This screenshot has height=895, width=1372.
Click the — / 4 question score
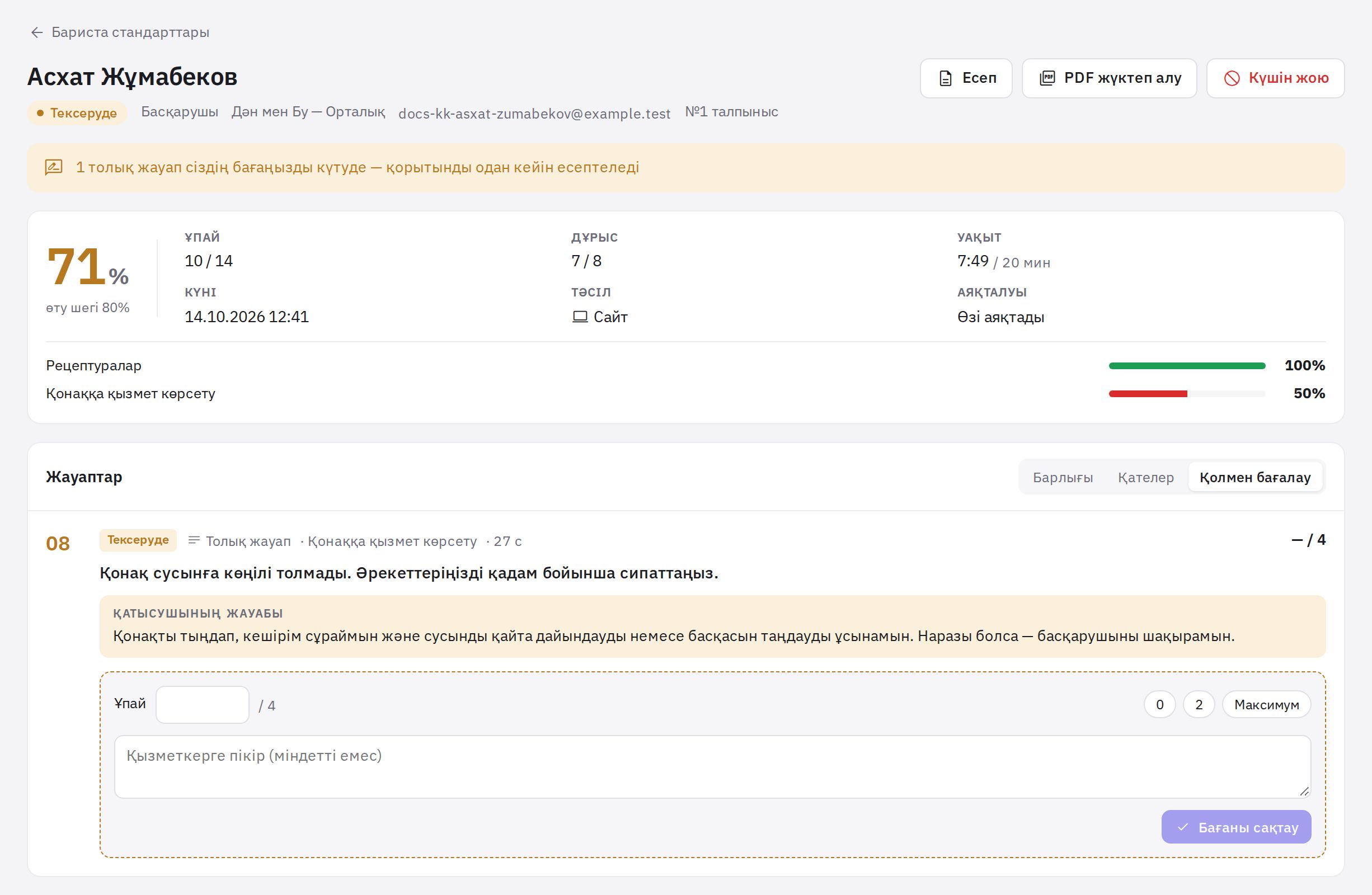click(1308, 540)
